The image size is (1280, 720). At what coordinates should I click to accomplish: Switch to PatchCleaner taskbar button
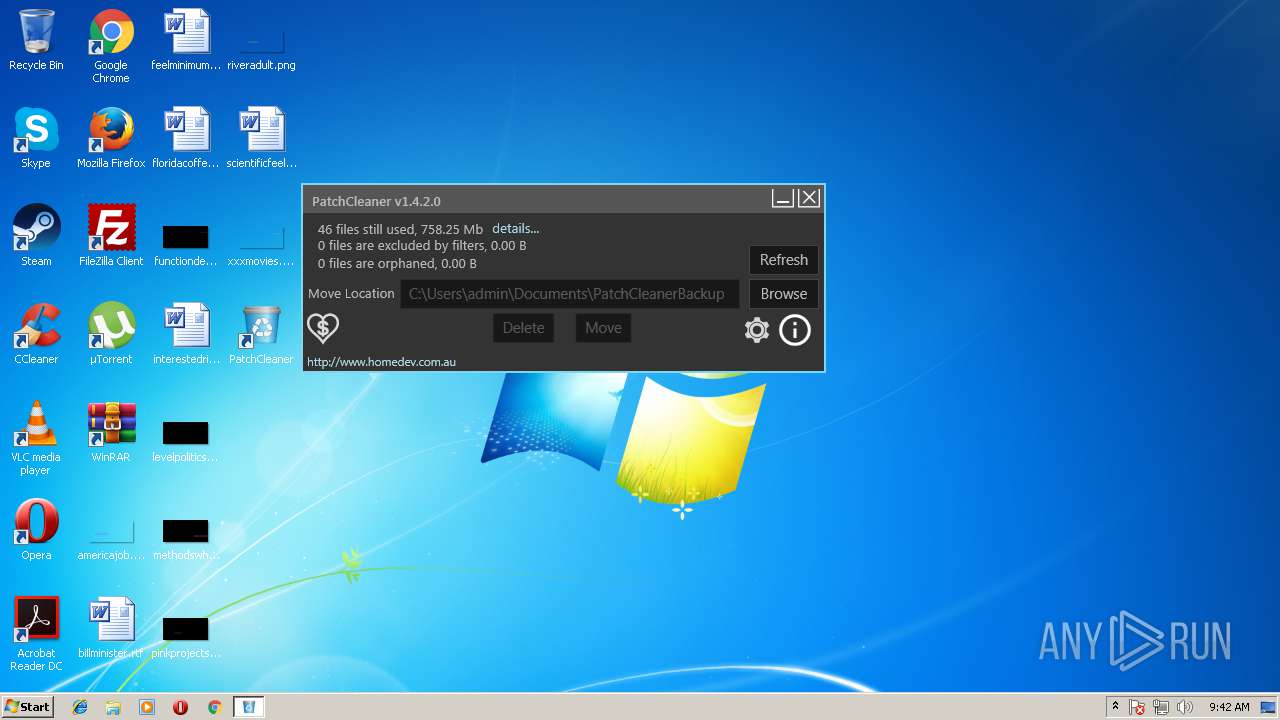click(x=249, y=707)
